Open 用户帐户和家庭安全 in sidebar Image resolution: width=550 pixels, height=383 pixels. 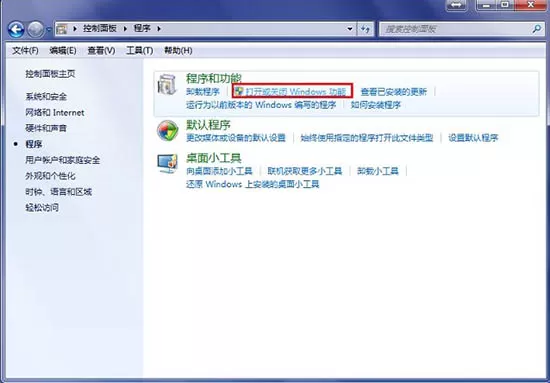click(x=62, y=160)
